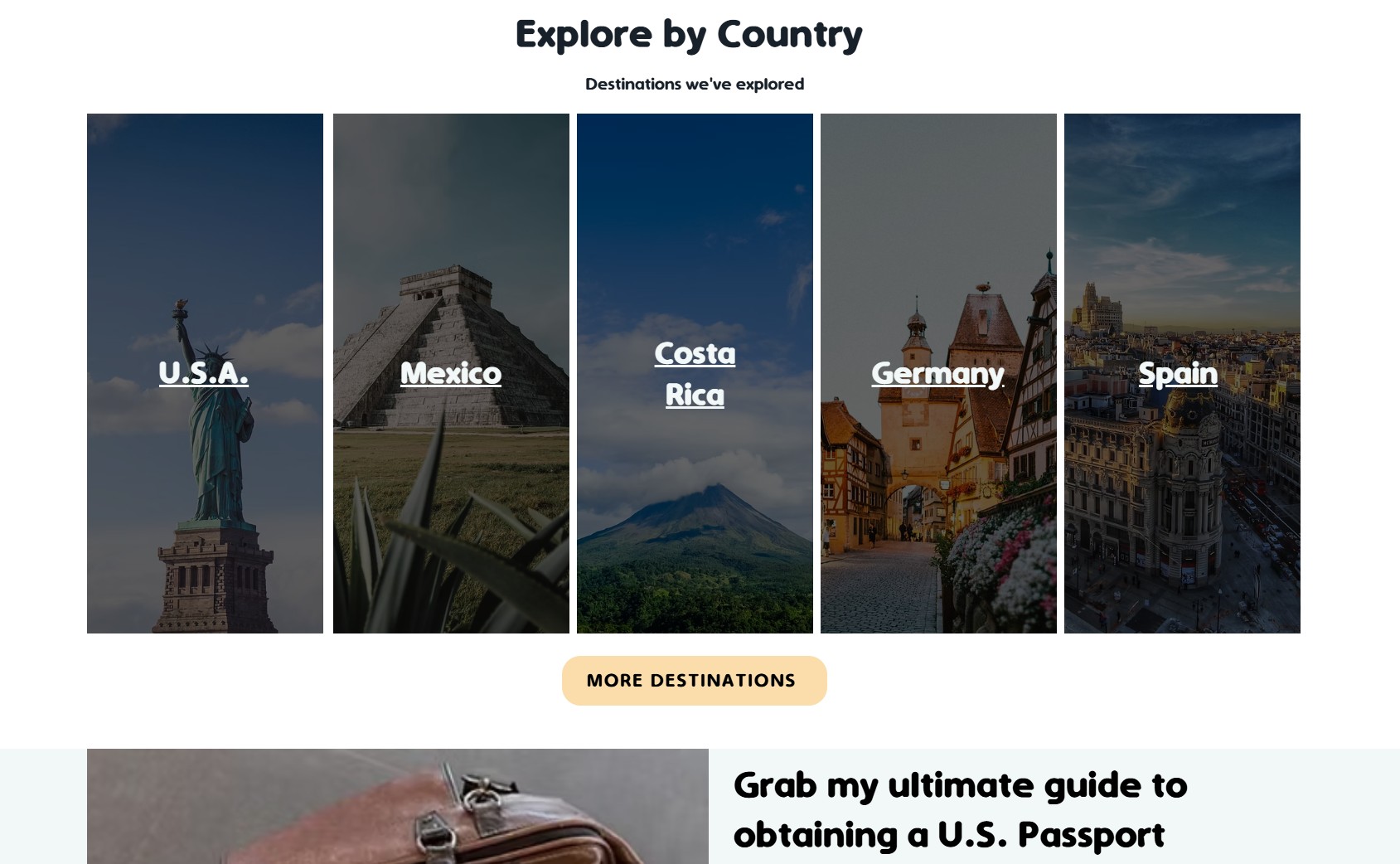
Task: Open the Germany destination link
Action: click(x=937, y=374)
